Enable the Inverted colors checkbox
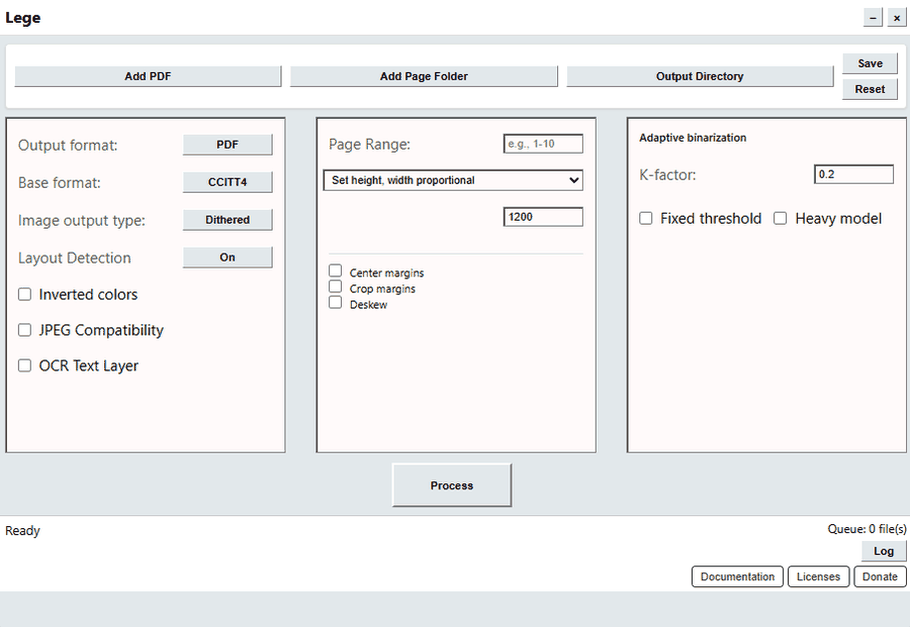 25,294
